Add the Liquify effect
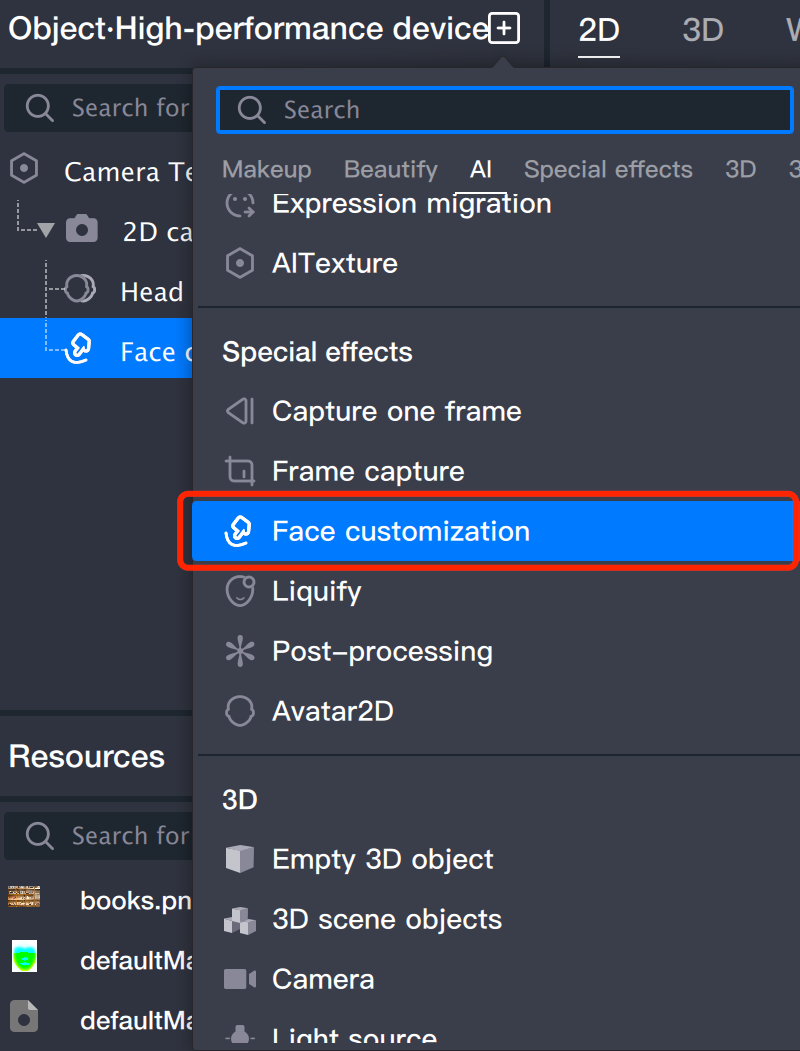This screenshot has width=800, height=1051. coord(316,591)
